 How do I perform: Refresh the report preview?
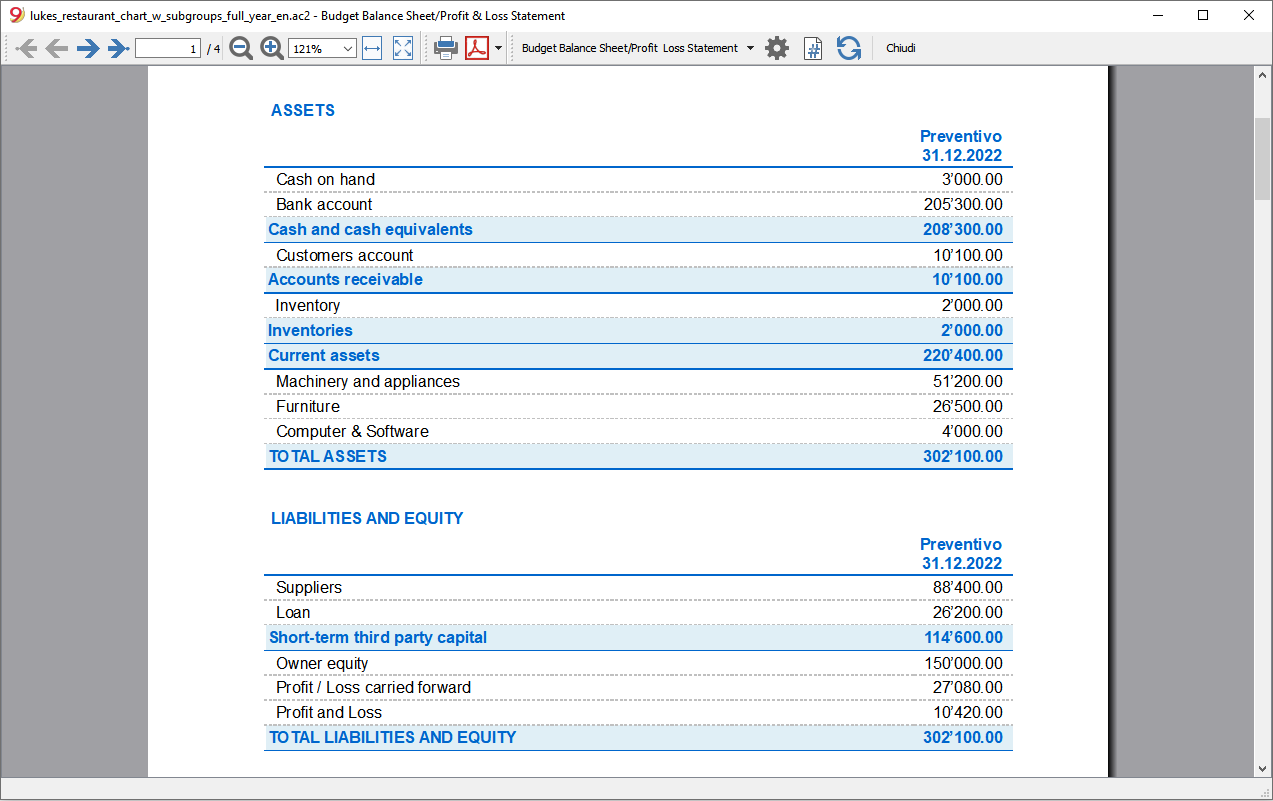click(x=849, y=48)
